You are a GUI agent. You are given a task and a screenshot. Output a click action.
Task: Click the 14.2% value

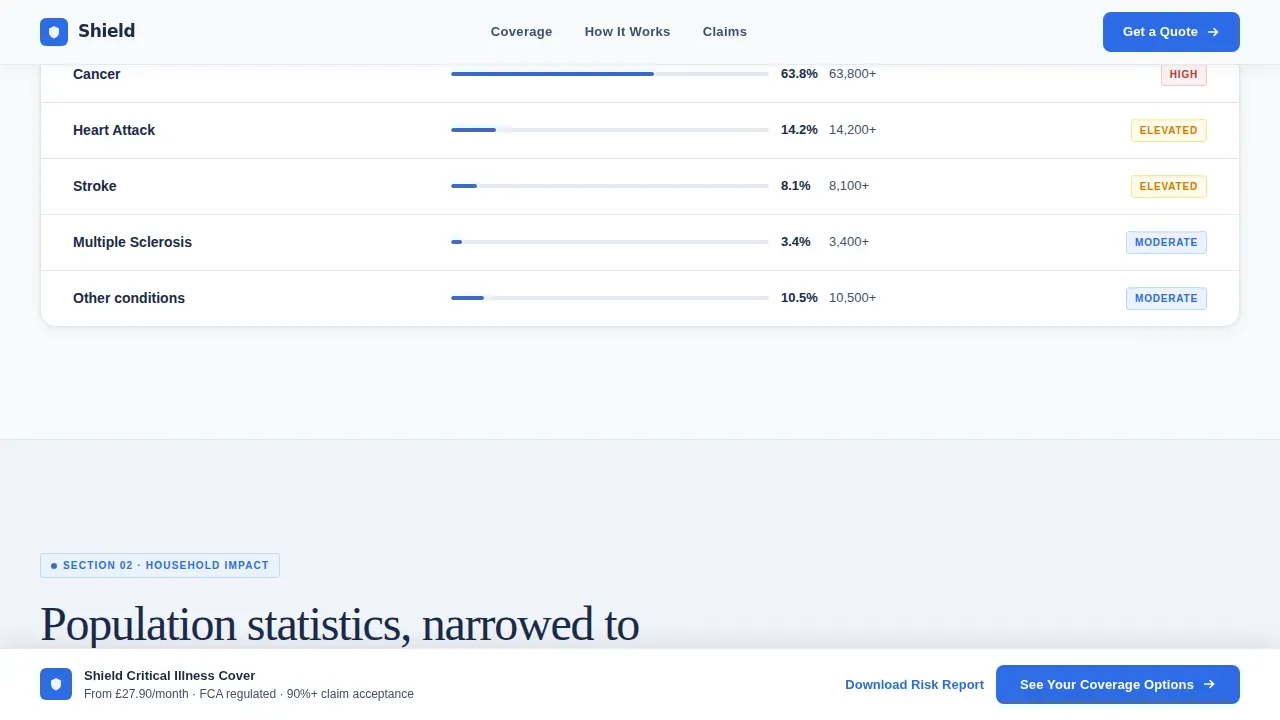799,130
